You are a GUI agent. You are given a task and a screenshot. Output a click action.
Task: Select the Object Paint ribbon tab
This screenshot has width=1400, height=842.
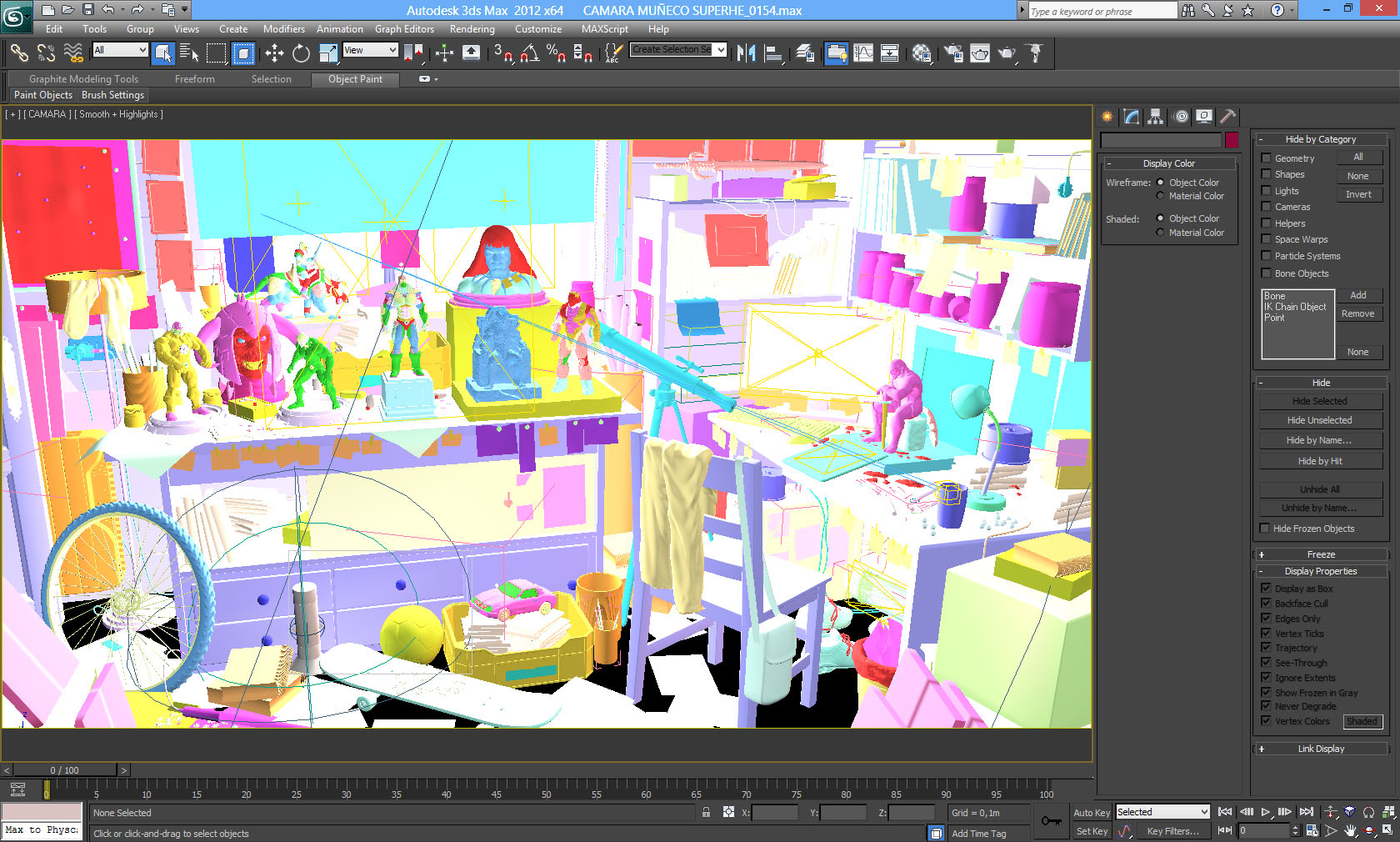coord(355,79)
